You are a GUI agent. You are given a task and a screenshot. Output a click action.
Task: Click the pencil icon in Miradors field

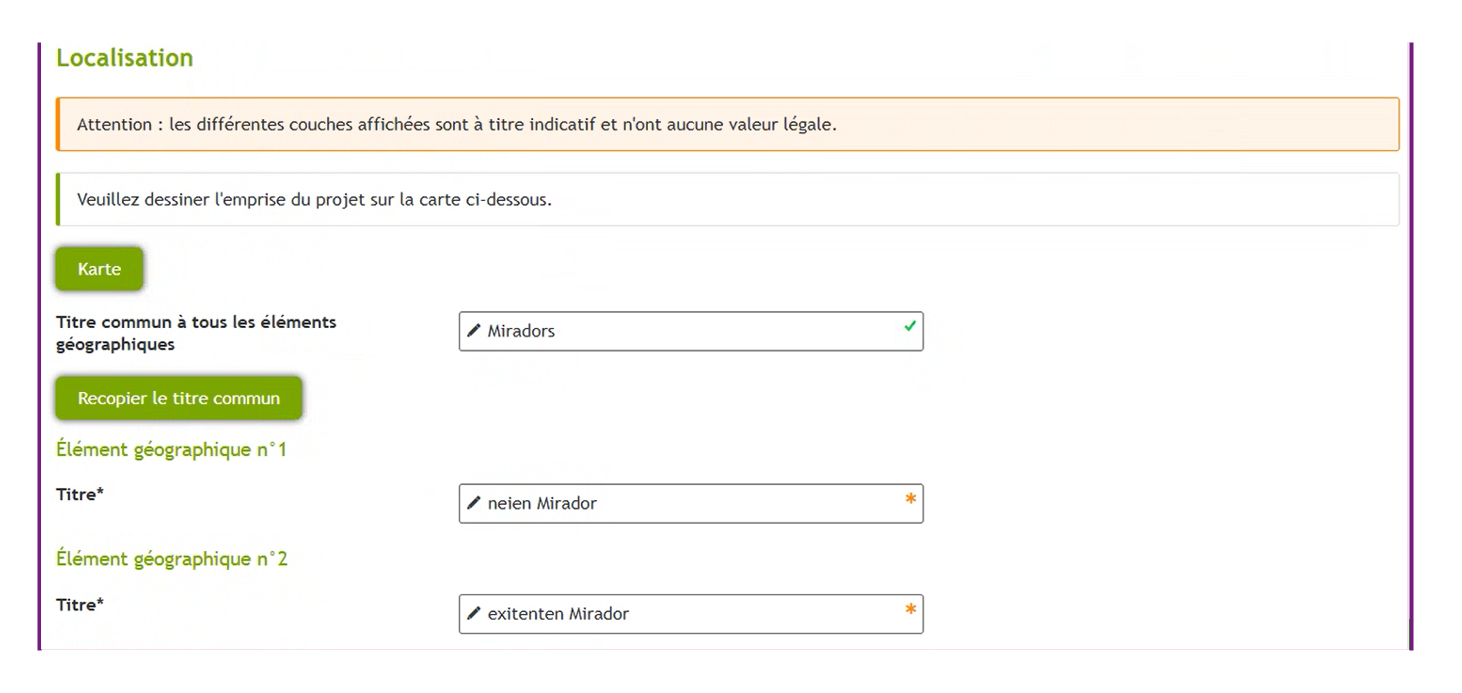pos(474,331)
